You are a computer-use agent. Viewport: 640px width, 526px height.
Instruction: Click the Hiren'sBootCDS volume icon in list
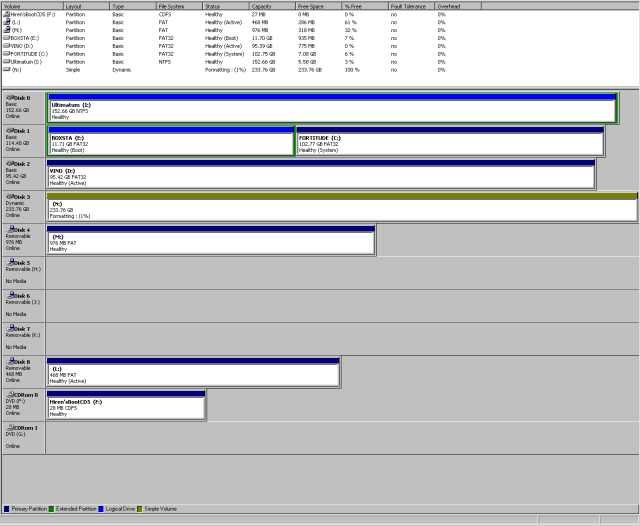pos(7,14)
